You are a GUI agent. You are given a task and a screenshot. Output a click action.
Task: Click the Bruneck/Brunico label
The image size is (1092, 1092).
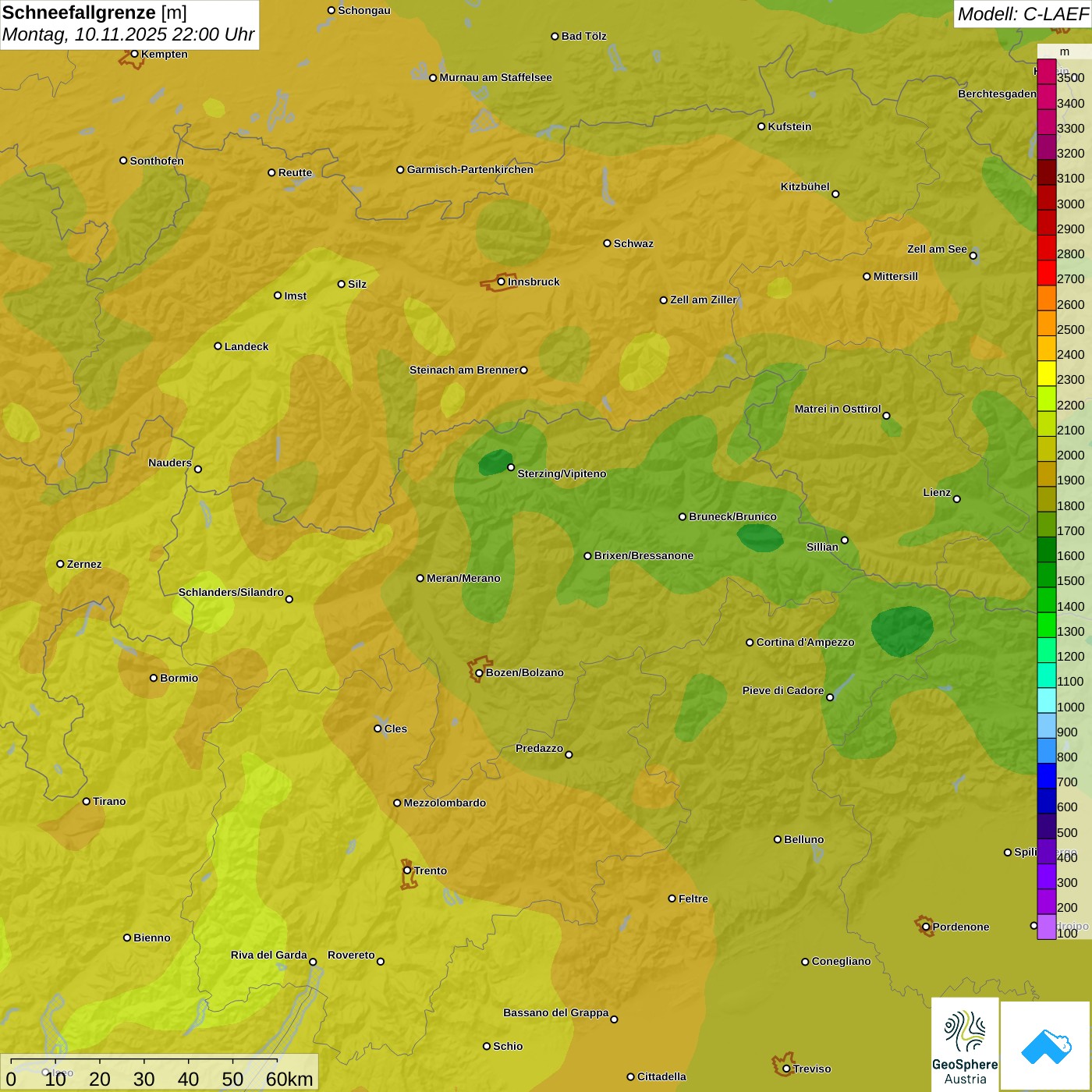click(x=732, y=516)
